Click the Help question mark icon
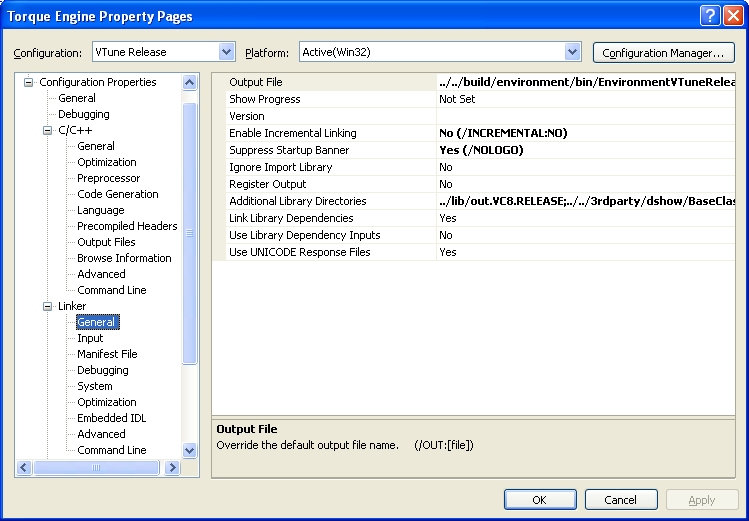This screenshot has width=749, height=521. (x=709, y=16)
